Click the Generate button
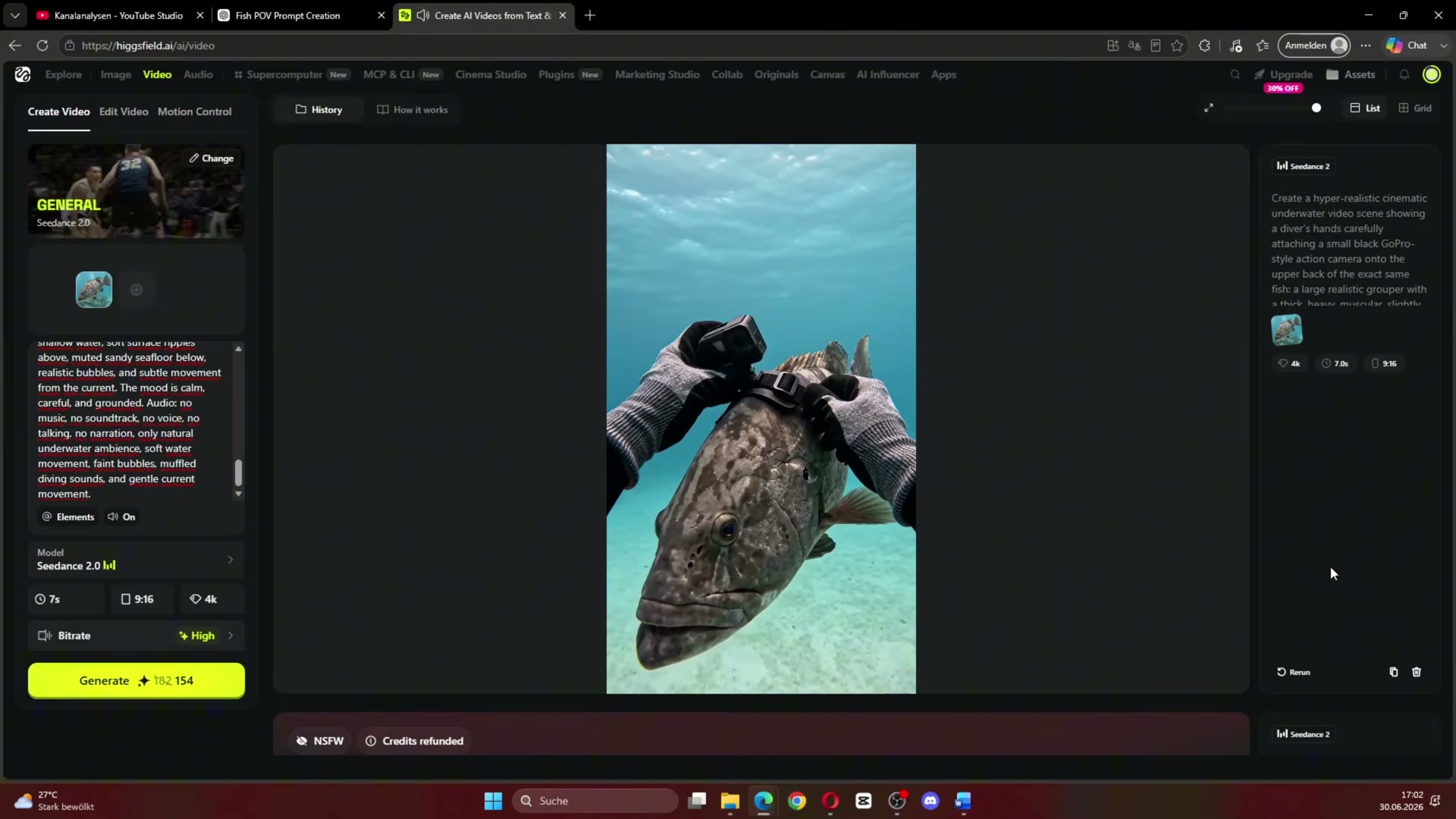This screenshot has height=819, width=1456. 136,680
